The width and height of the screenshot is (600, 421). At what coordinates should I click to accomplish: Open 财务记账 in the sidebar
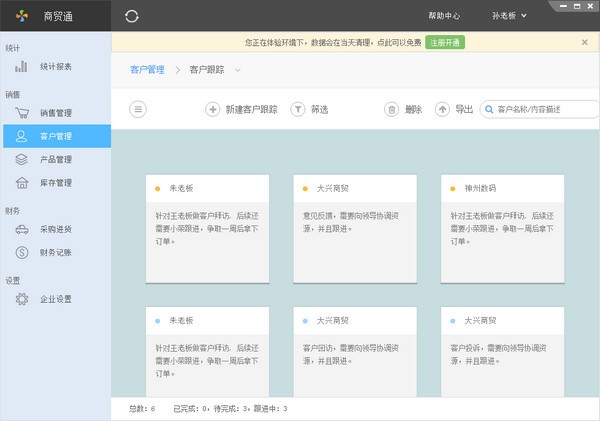pyautogui.click(x=55, y=252)
